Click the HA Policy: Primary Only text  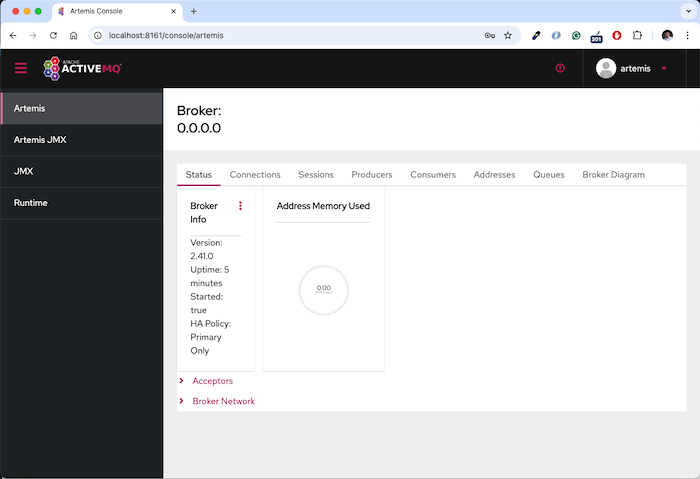[x=210, y=337]
